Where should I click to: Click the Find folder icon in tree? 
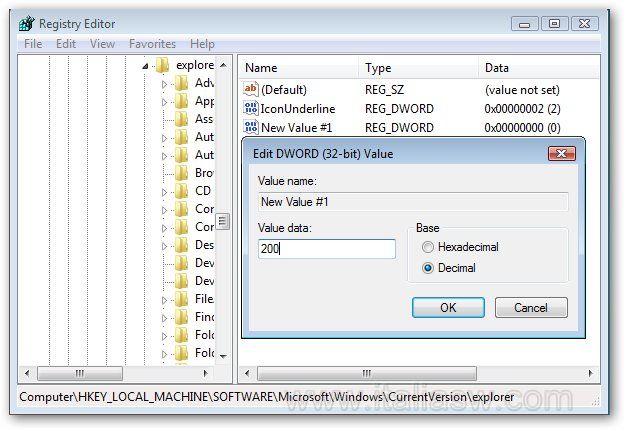click(x=181, y=317)
